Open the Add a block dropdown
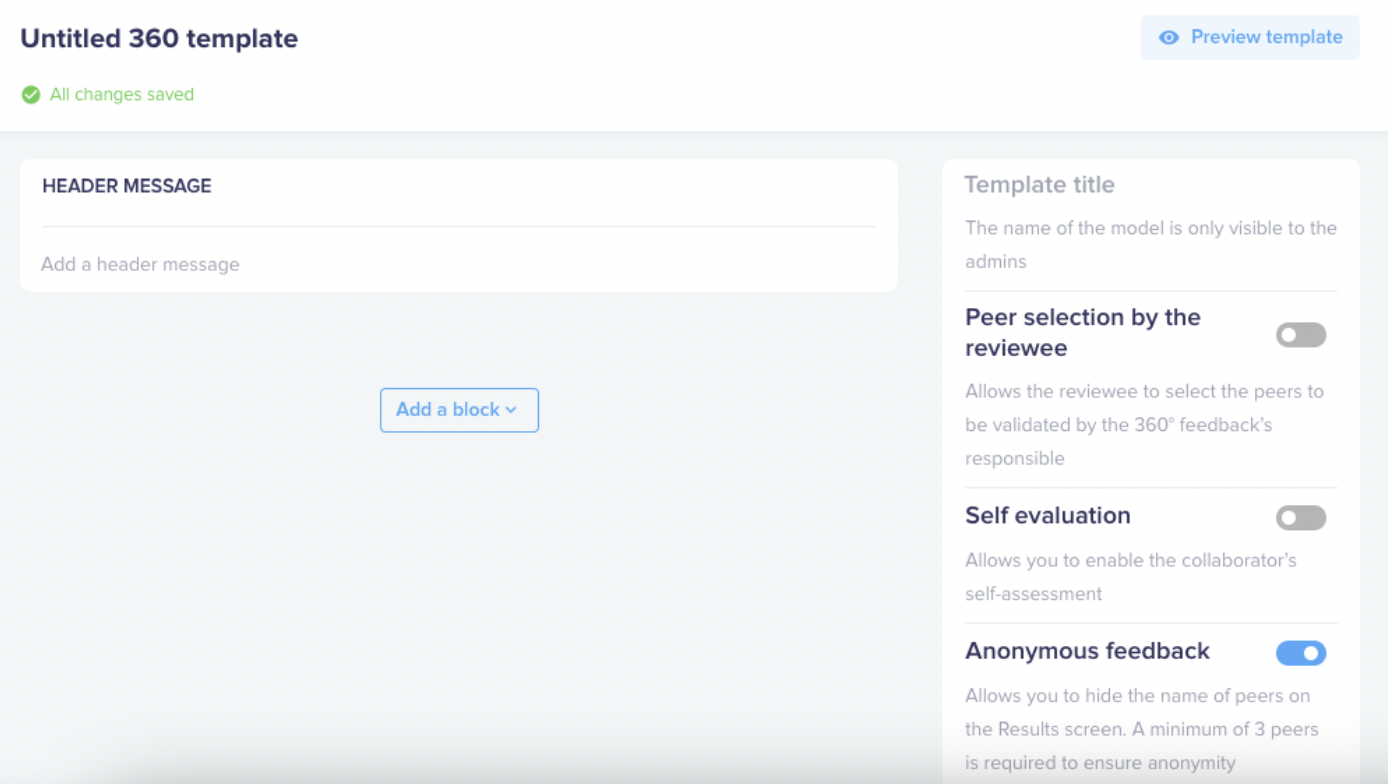 click(459, 410)
